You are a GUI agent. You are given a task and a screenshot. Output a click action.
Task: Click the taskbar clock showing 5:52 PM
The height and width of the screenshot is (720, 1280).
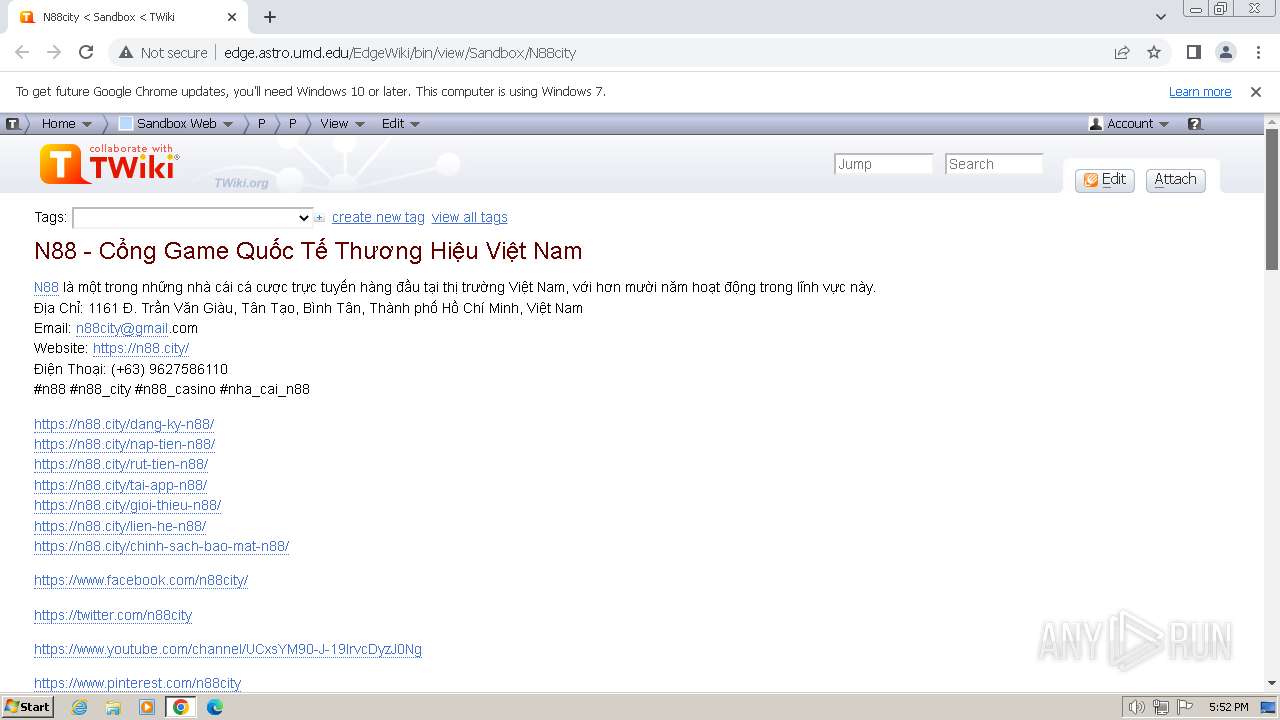pyautogui.click(x=1228, y=707)
